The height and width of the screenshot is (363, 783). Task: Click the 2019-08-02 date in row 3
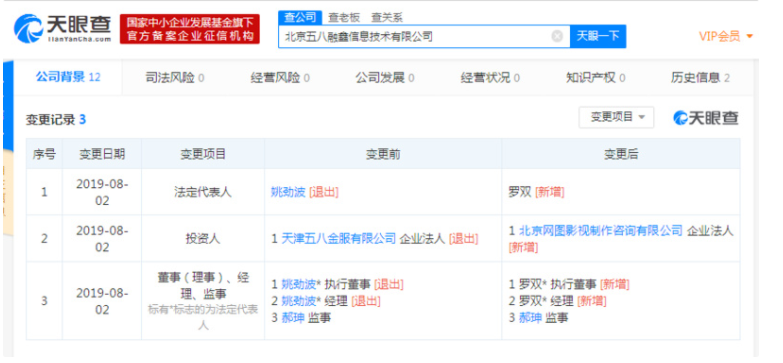coord(102,301)
